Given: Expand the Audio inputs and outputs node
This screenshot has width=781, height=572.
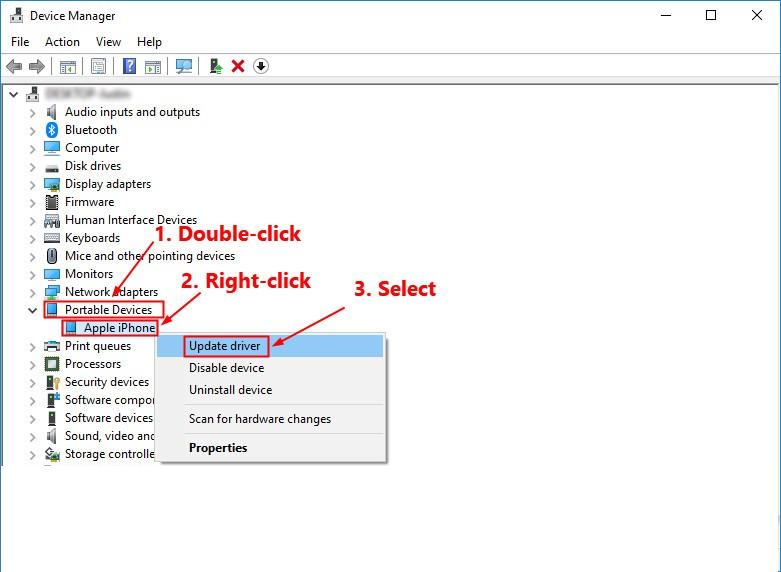Looking at the screenshot, I should click(32, 112).
